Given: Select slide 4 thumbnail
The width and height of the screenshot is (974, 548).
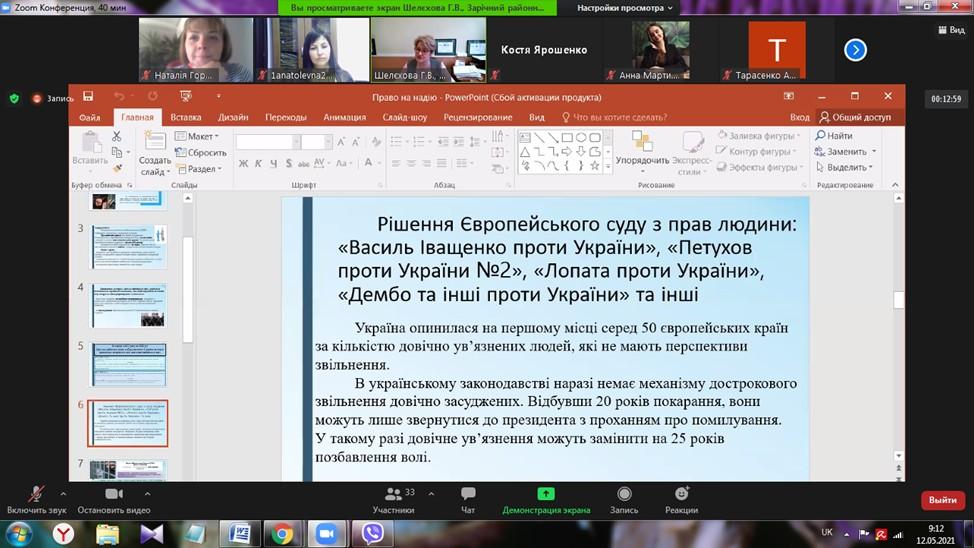Looking at the screenshot, I should tap(129, 305).
